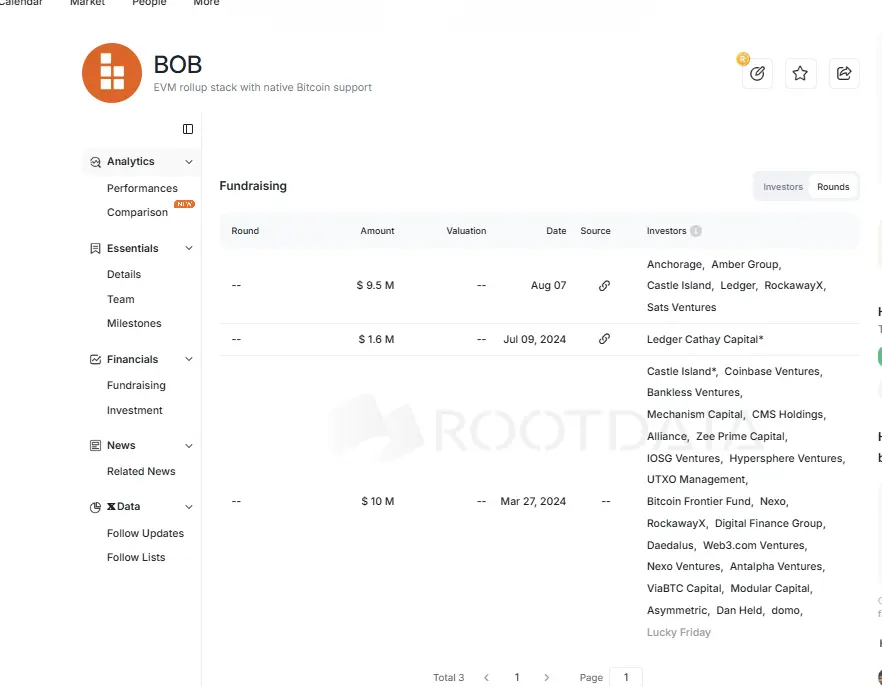
Task: Open Amber Group investor link
Action: coord(745,264)
